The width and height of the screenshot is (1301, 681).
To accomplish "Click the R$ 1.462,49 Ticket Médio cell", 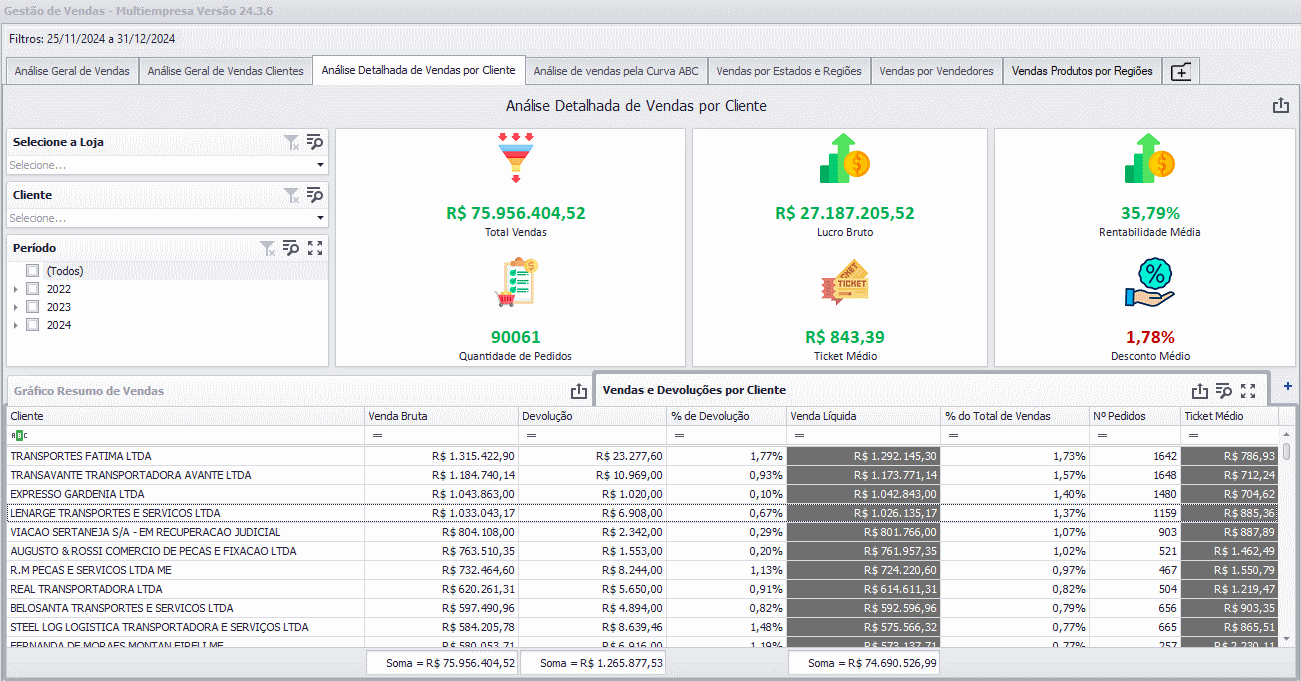I will pos(1229,551).
